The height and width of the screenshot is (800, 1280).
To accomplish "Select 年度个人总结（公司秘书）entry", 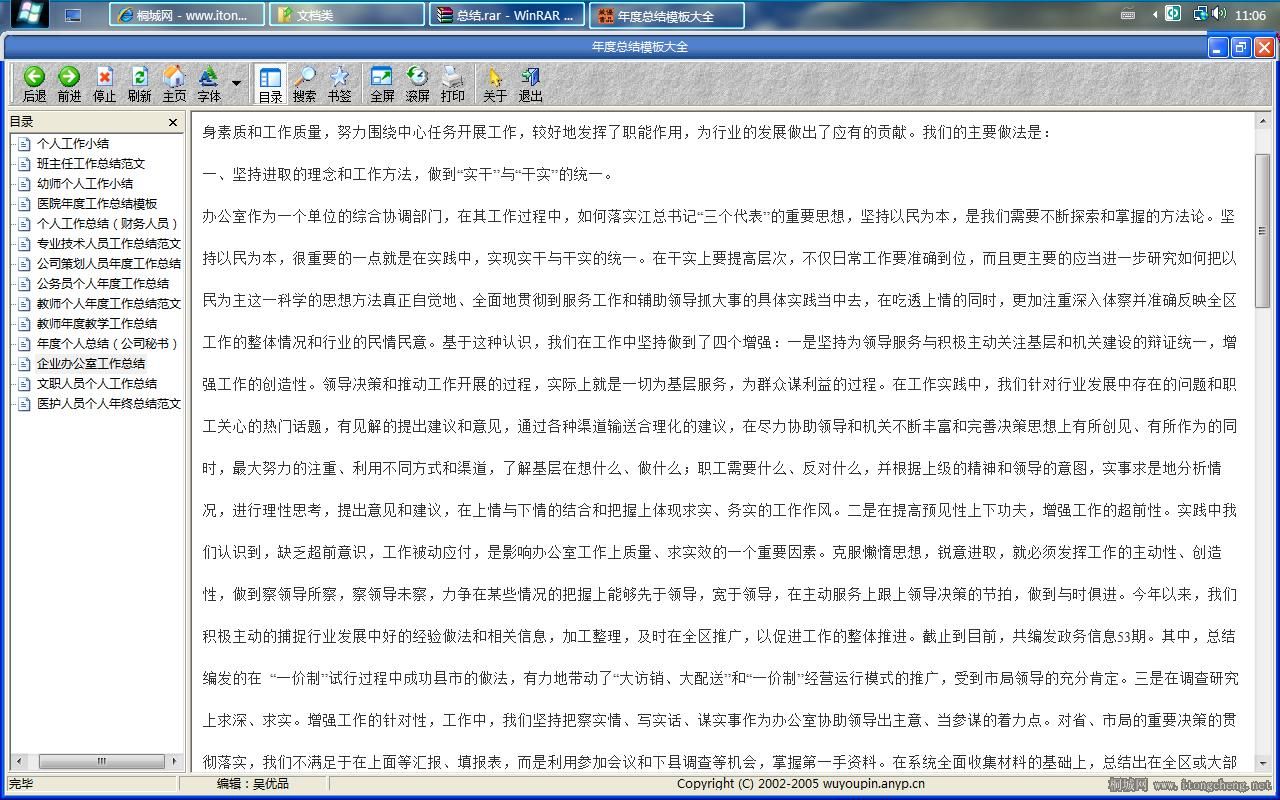I will click(108, 343).
